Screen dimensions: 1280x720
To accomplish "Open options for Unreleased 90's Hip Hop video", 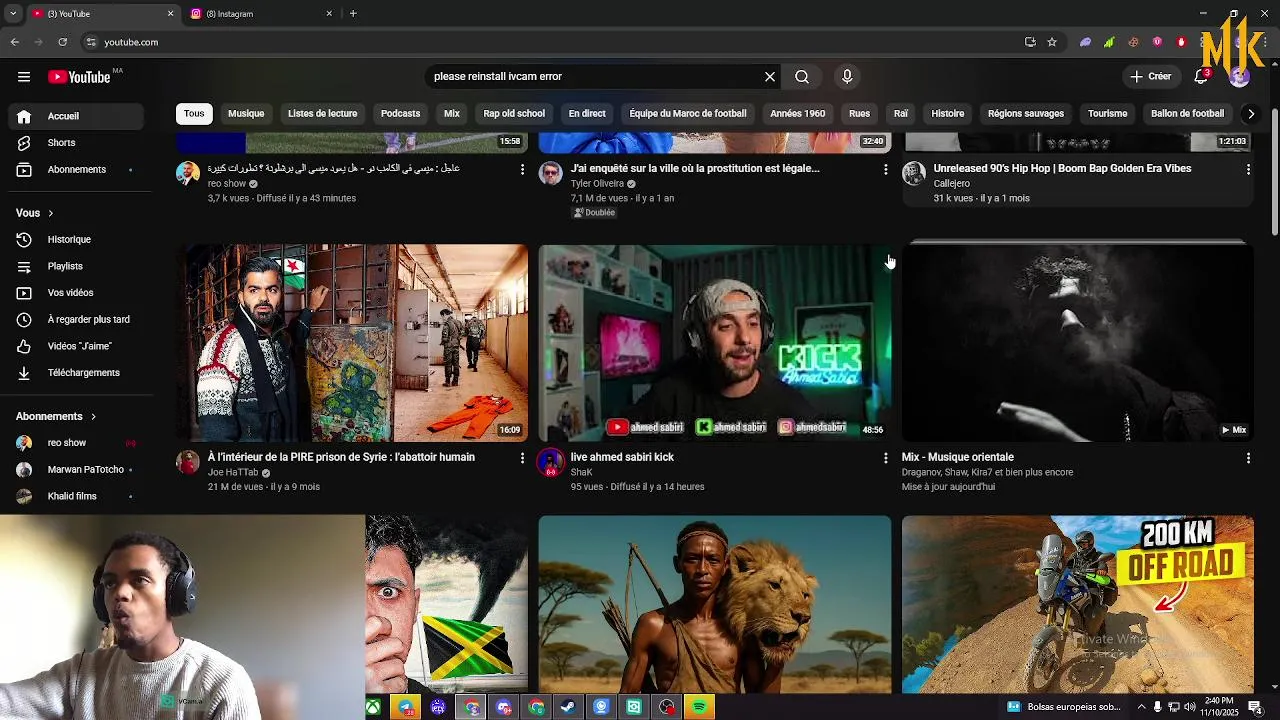I will point(1248,170).
